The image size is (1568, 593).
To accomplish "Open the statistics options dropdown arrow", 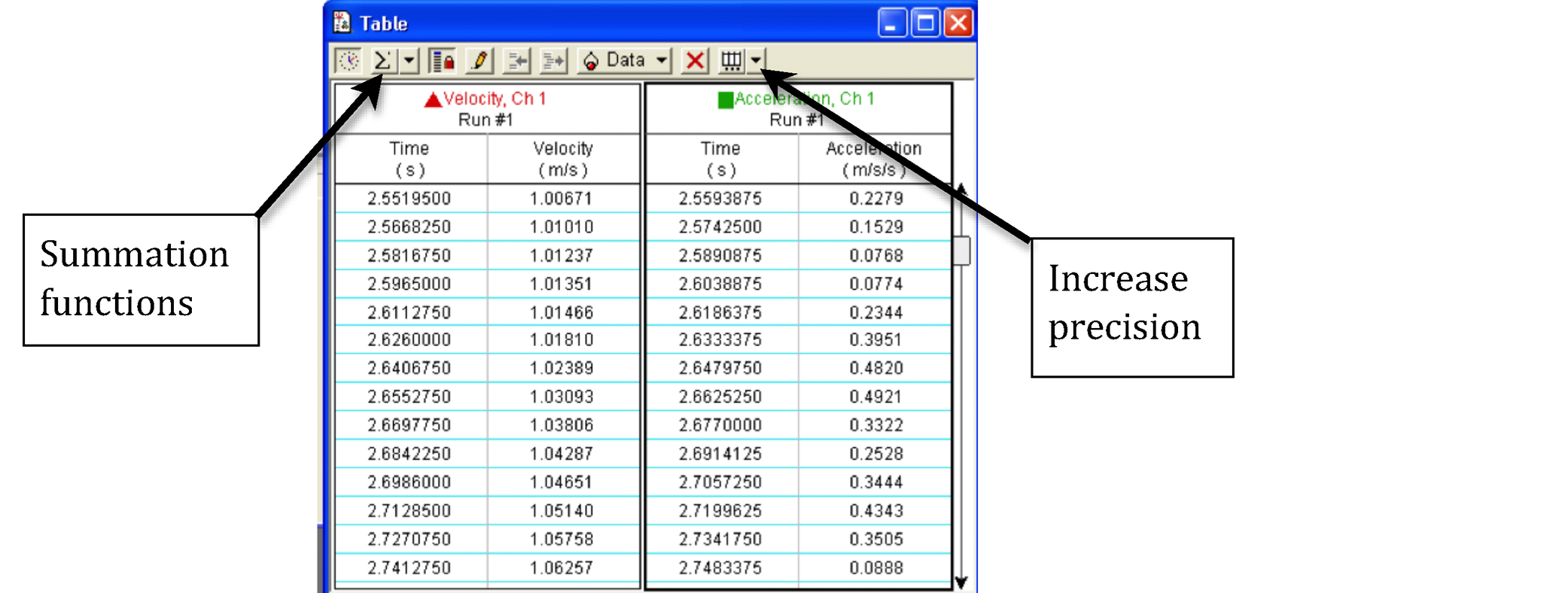I will click(409, 61).
